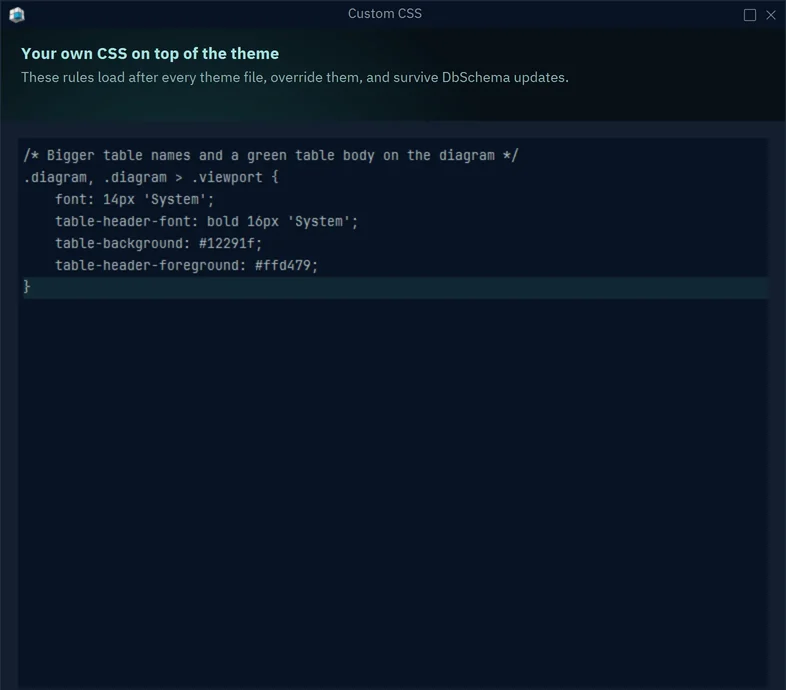786x690 pixels.
Task: Click the 'table-background: #12291f;' line
Action: pyautogui.click(x=158, y=244)
